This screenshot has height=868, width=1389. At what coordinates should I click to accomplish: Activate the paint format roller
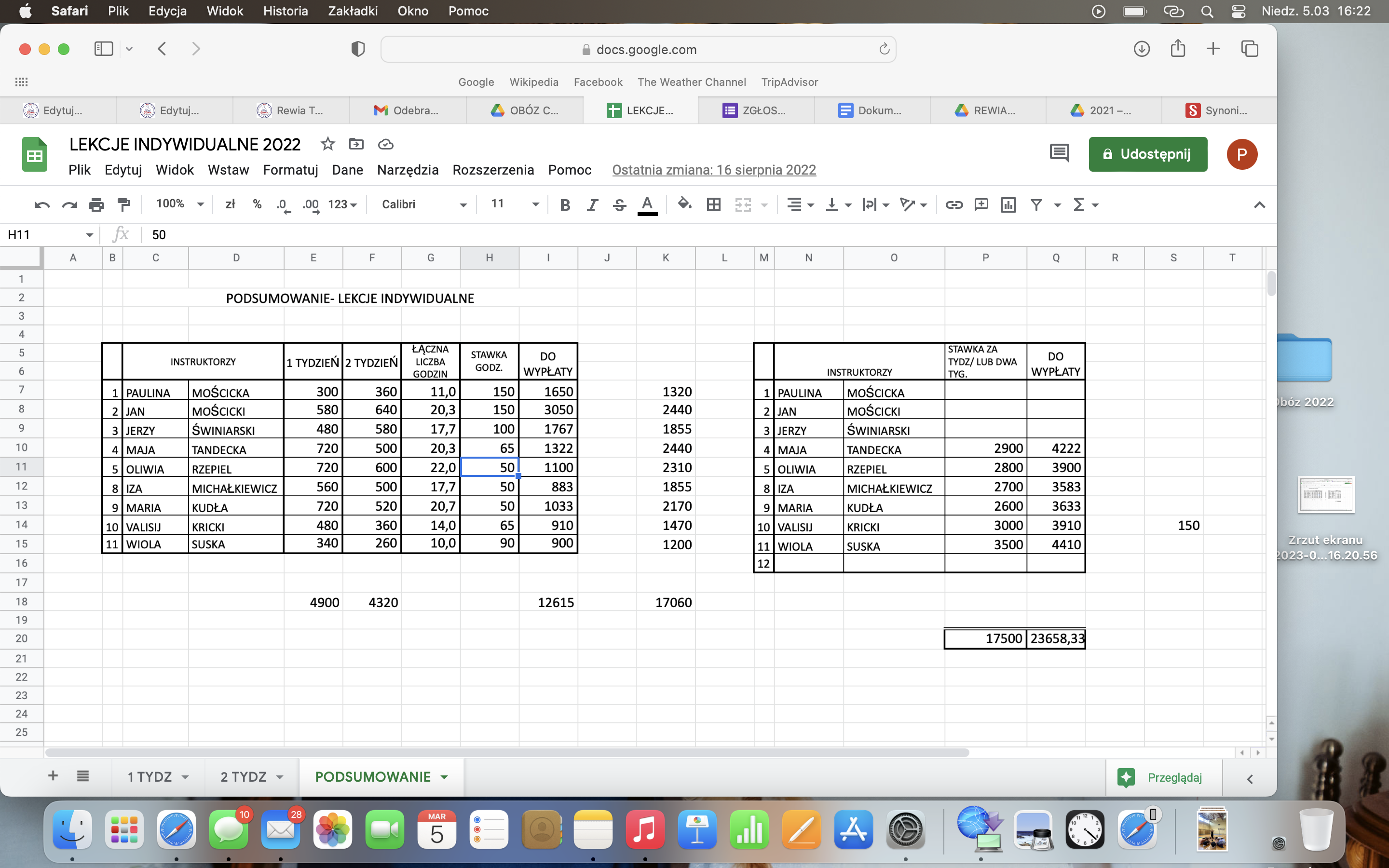click(x=124, y=205)
